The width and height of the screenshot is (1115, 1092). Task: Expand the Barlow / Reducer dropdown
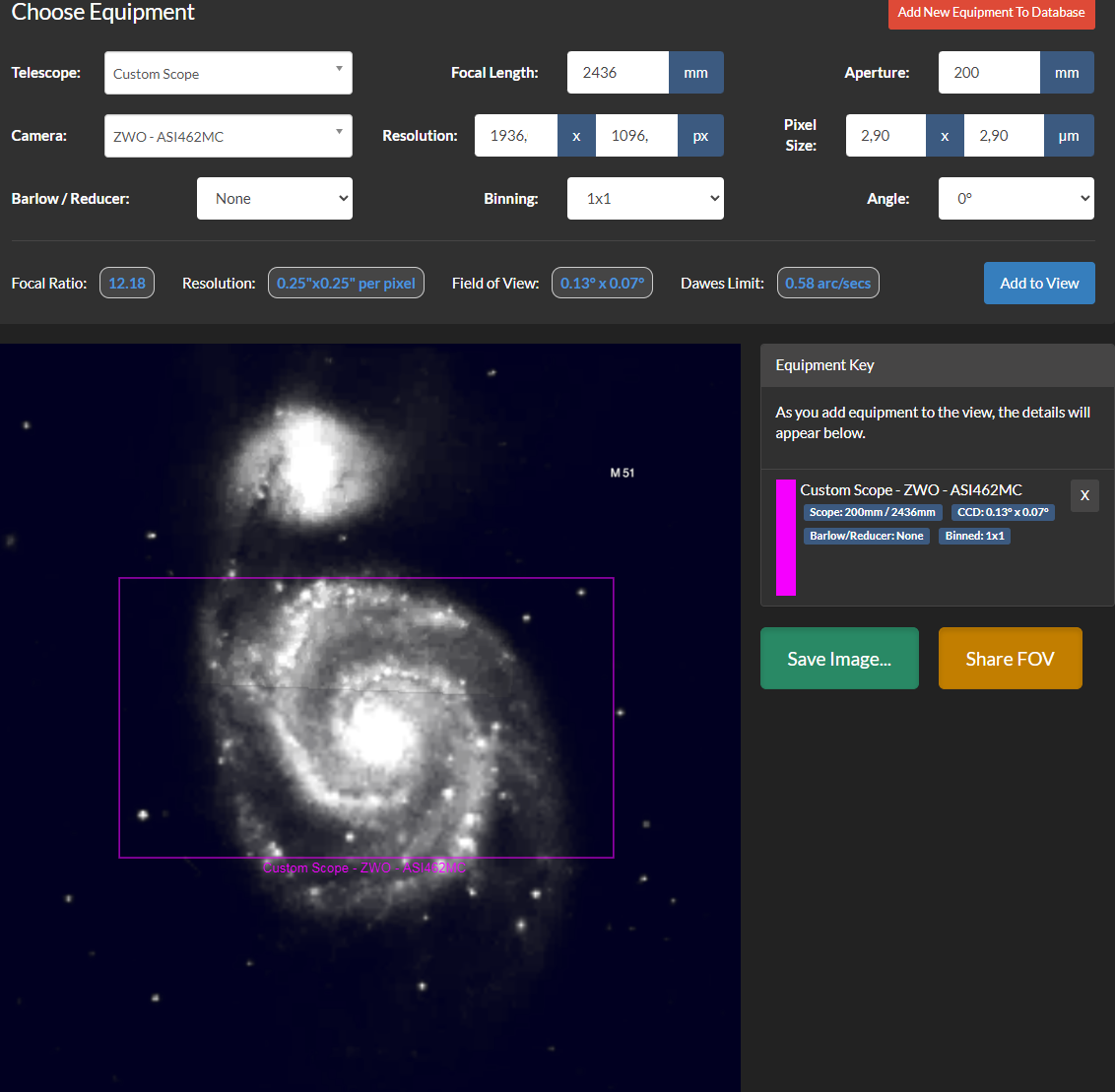coord(275,199)
